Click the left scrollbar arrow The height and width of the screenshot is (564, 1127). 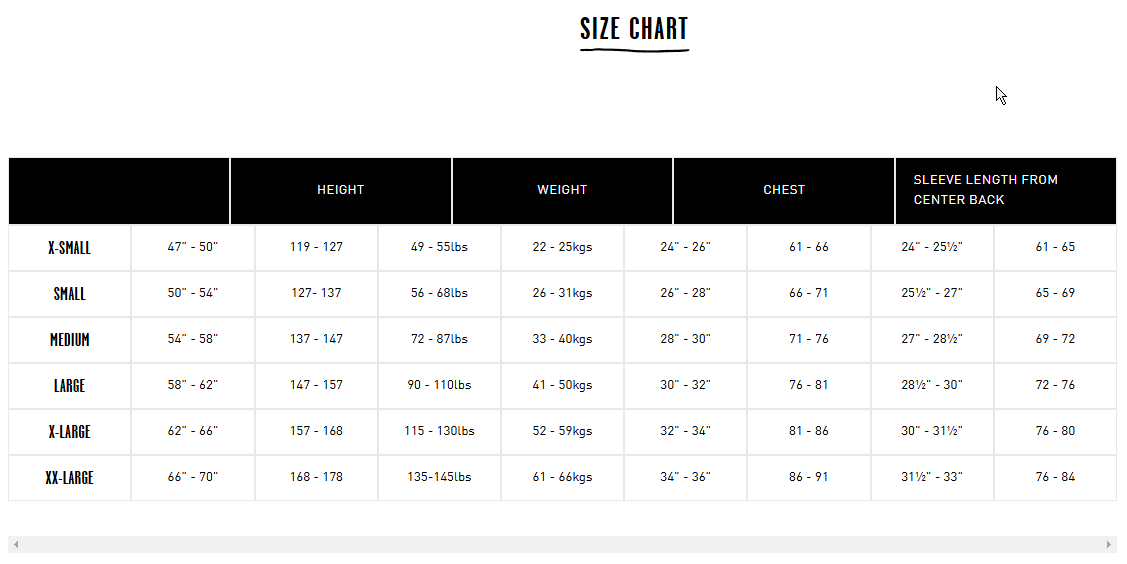pyautogui.click(x=16, y=545)
